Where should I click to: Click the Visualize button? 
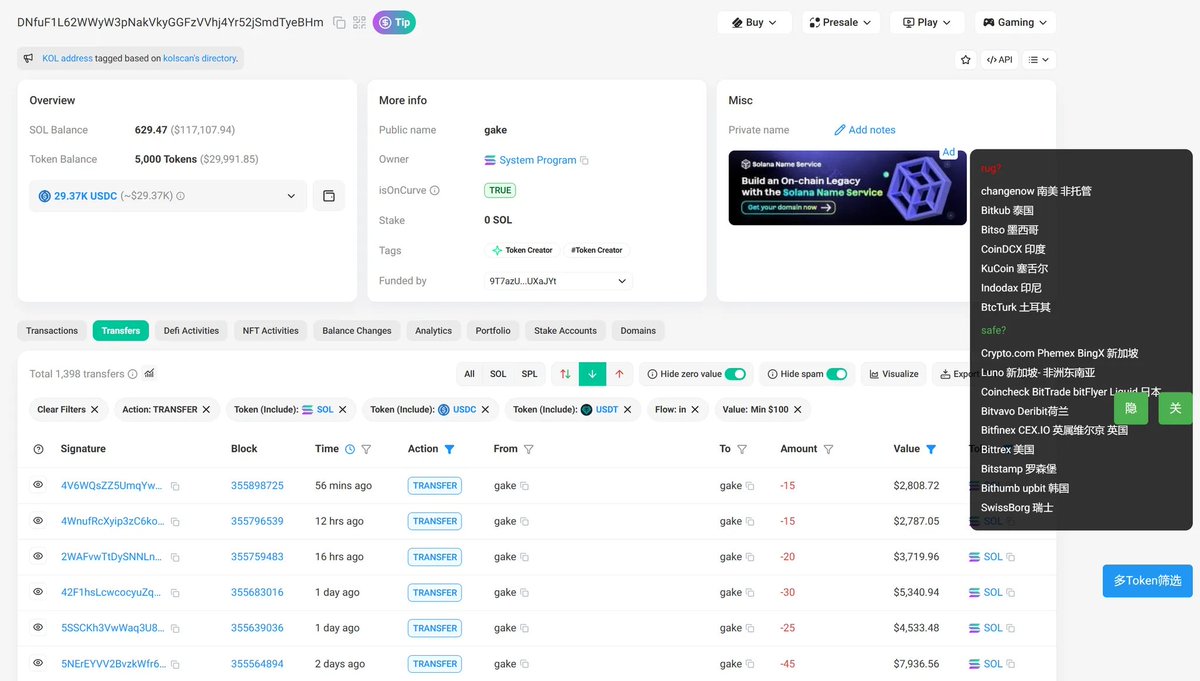(894, 374)
